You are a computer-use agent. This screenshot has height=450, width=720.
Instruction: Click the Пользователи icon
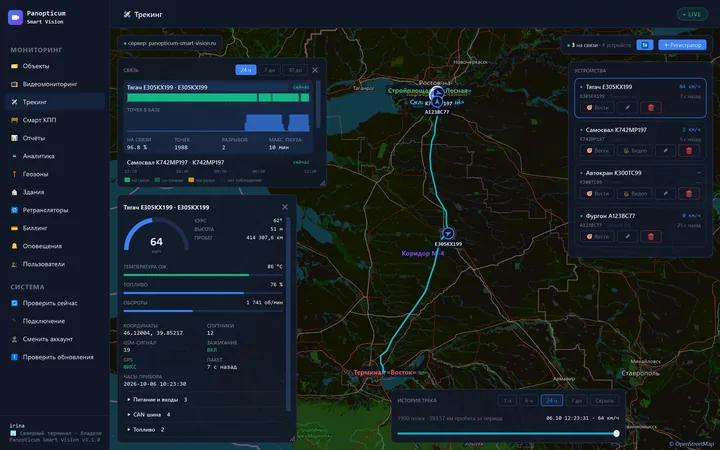[14, 264]
